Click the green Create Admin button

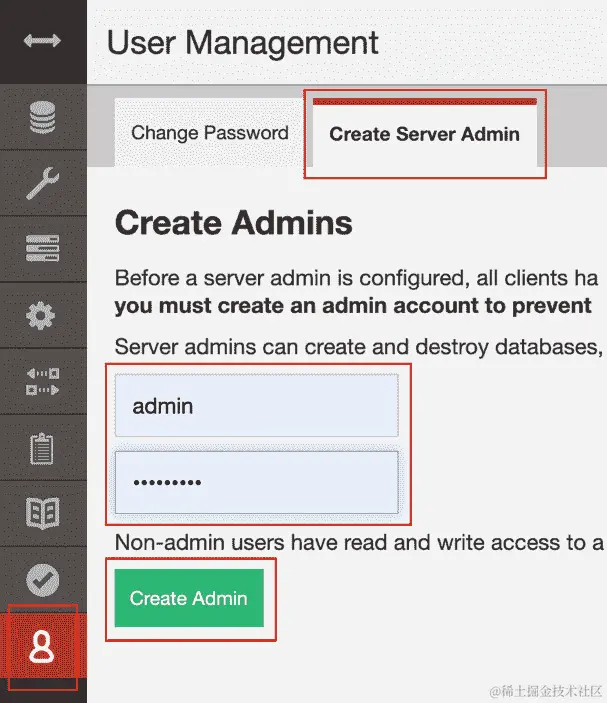189,598
